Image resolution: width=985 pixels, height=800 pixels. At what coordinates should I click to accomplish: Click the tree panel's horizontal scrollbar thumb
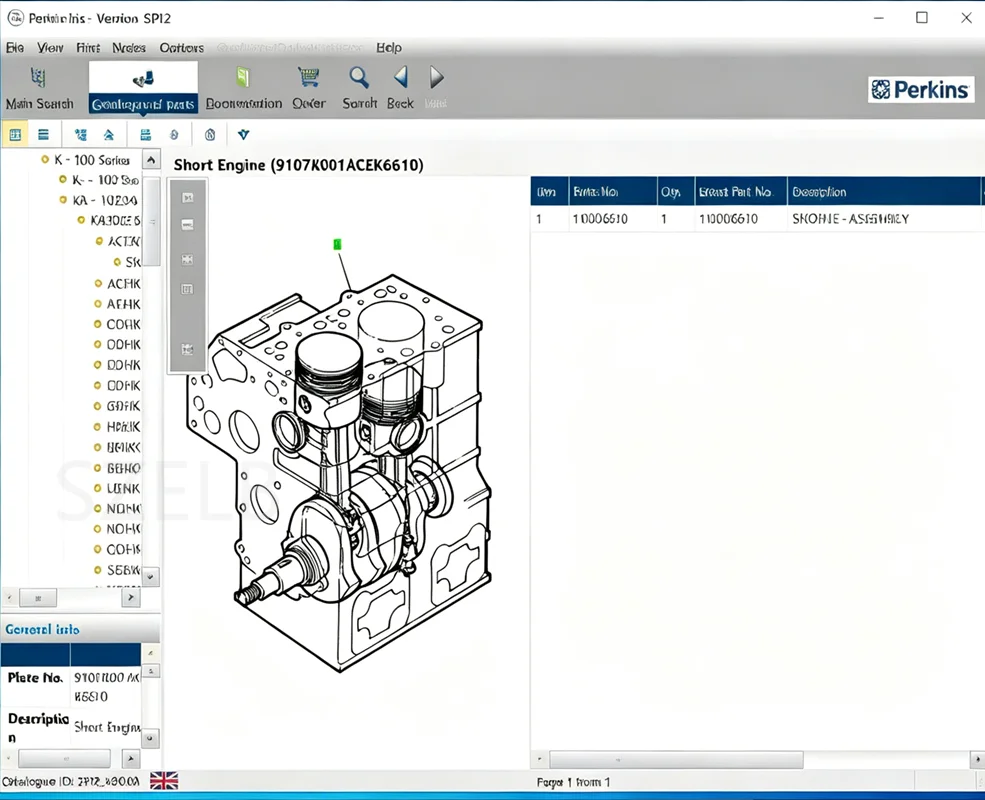pos(38,598)
